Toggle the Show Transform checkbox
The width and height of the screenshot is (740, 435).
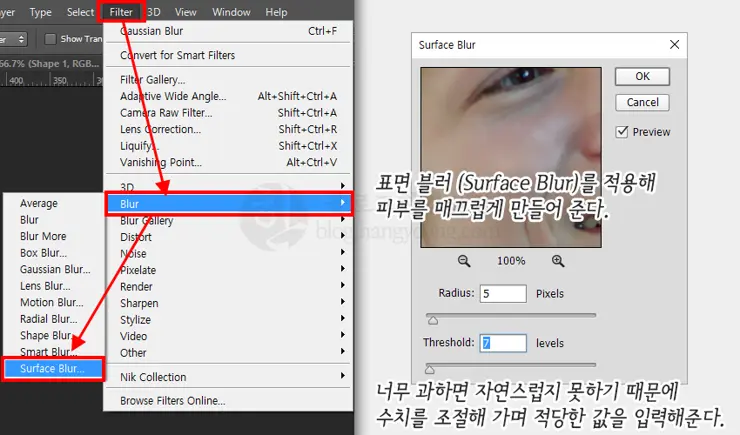[50, 39]
